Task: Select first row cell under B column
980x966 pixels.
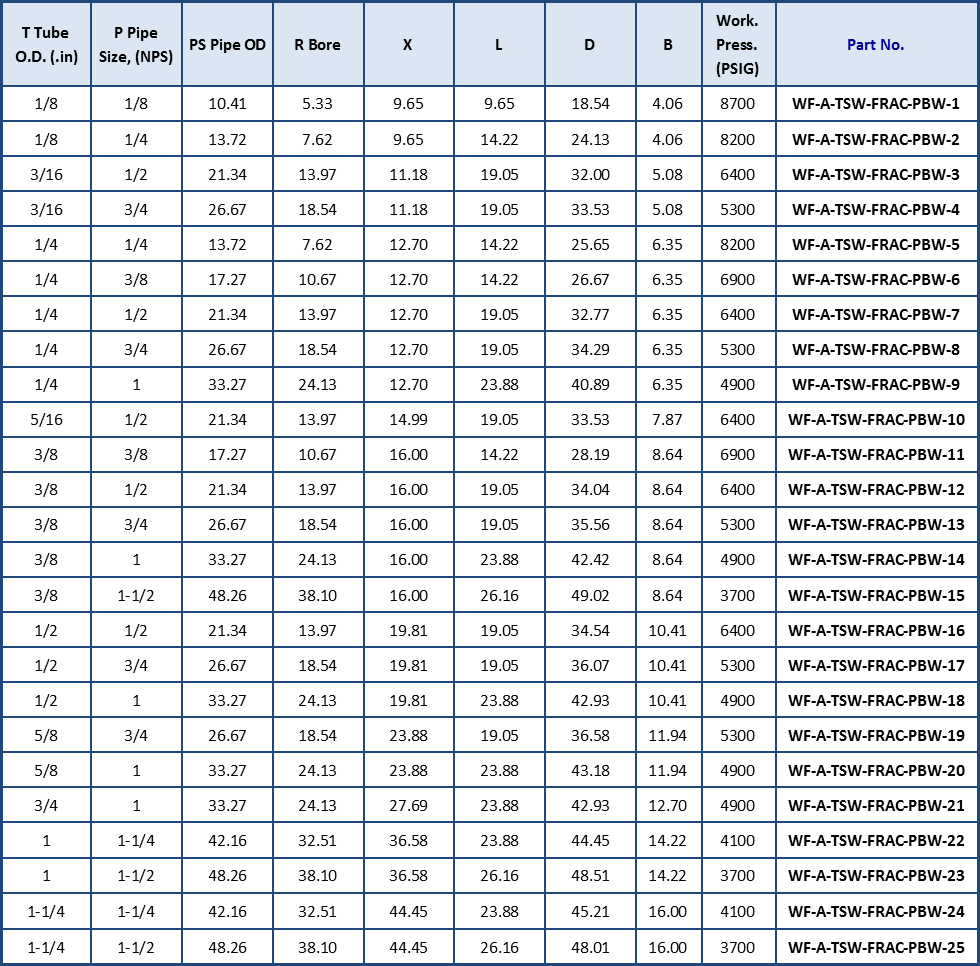Action: click(x=668, y=104)
